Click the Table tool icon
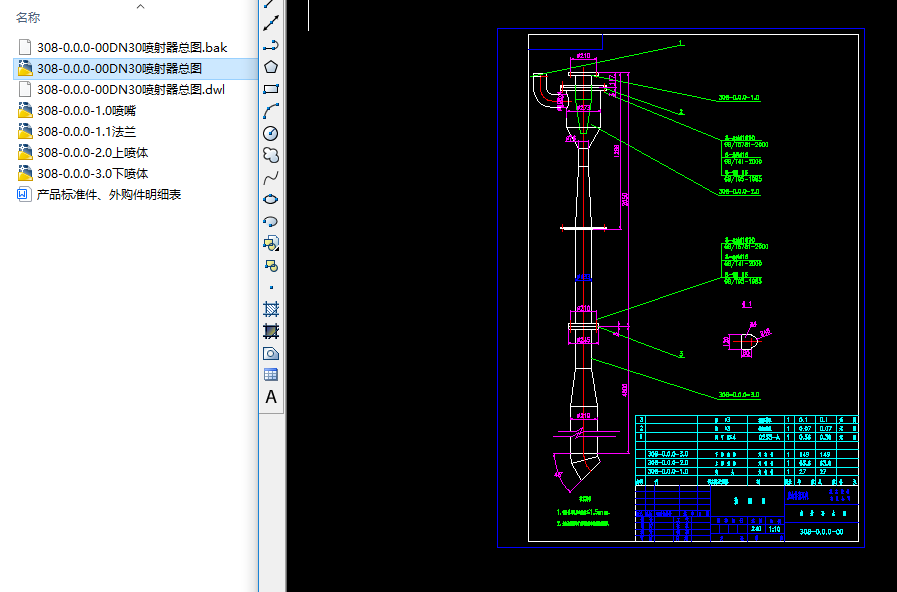This screenshot has height=592, width=897. (x=270, y=375)
